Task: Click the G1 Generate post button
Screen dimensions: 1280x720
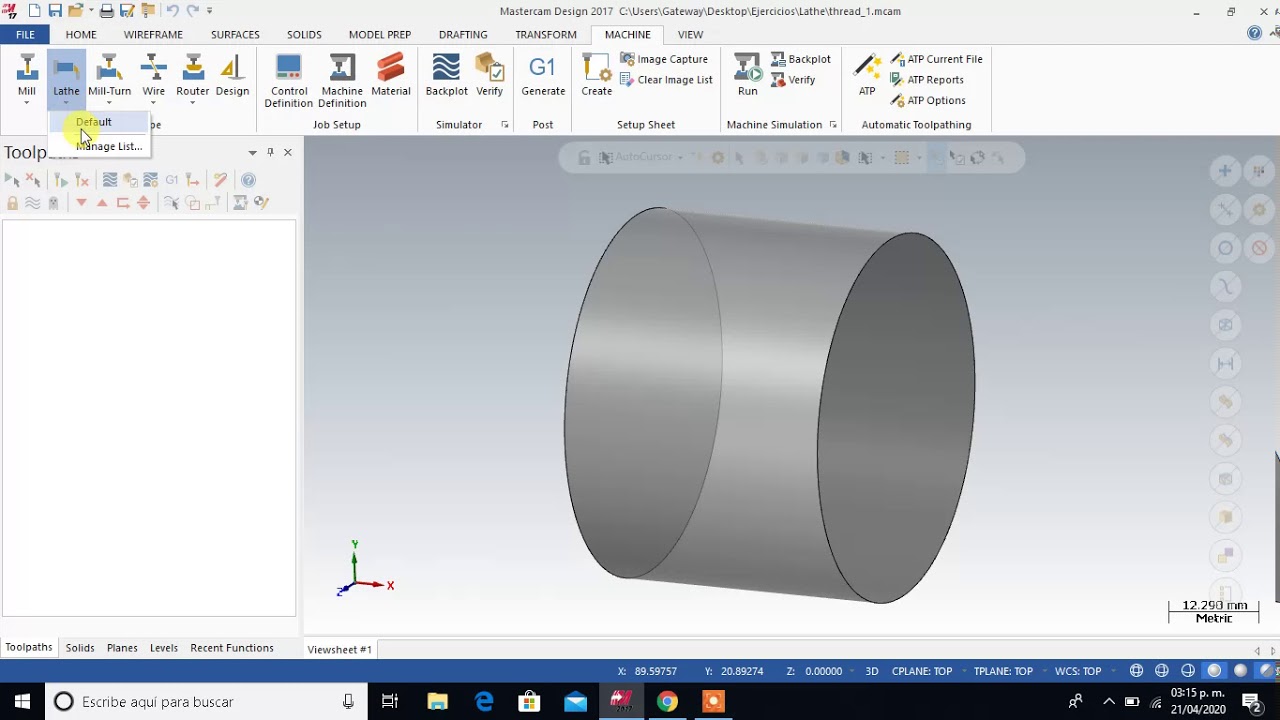Action: point(543,77)
